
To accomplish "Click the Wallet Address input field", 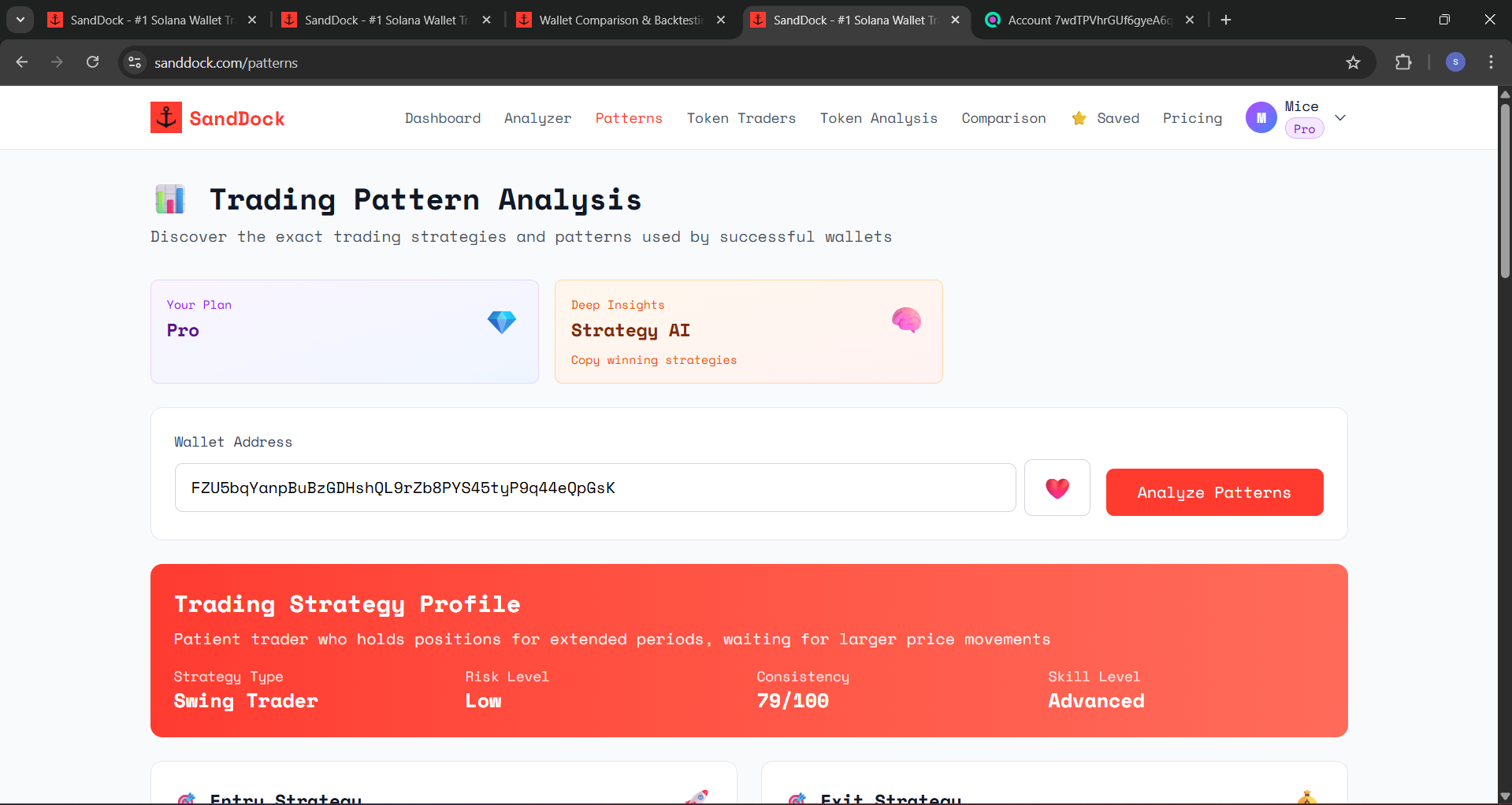I will click(595, 488).
